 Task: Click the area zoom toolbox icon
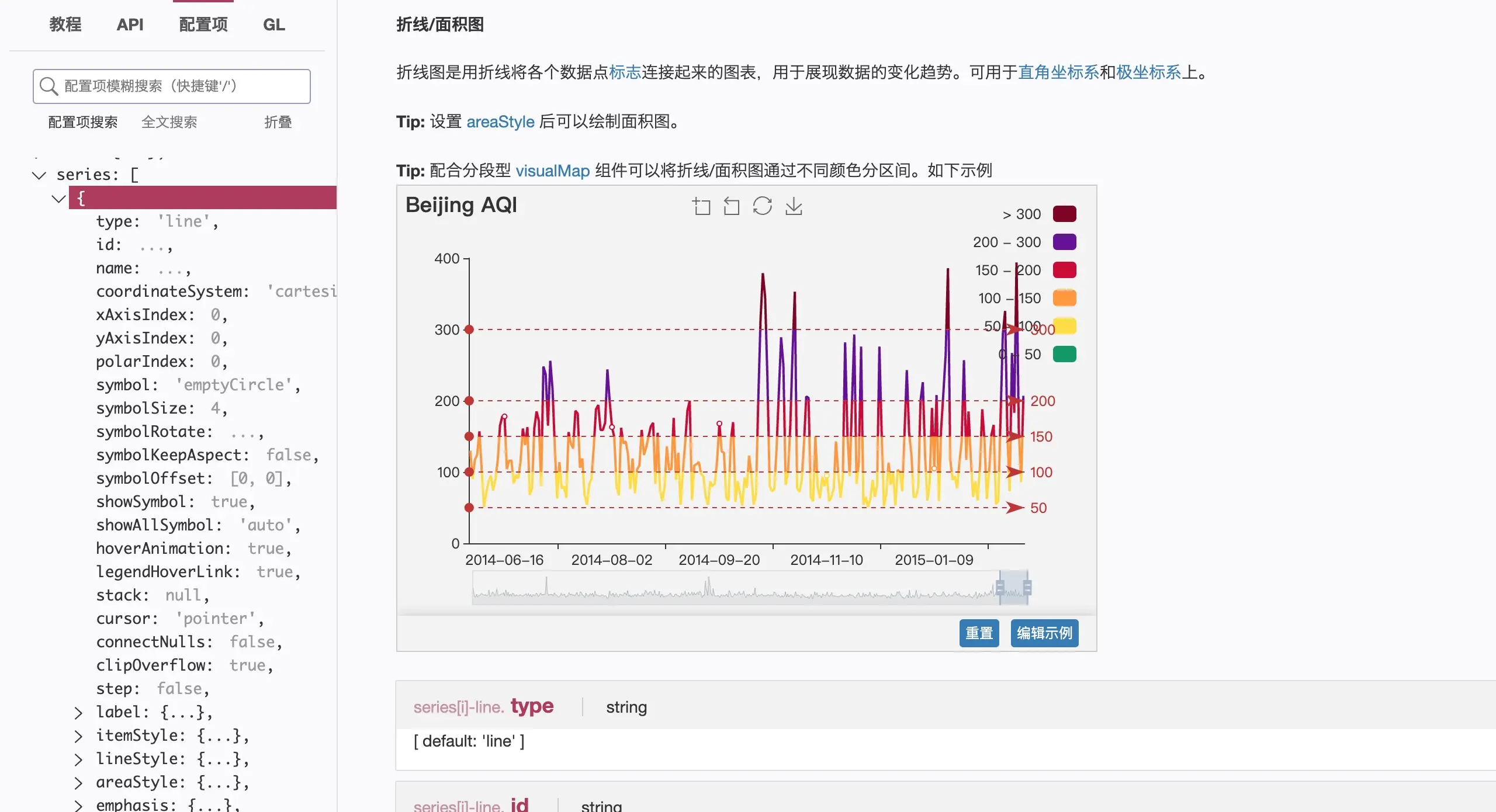point(701,206)
